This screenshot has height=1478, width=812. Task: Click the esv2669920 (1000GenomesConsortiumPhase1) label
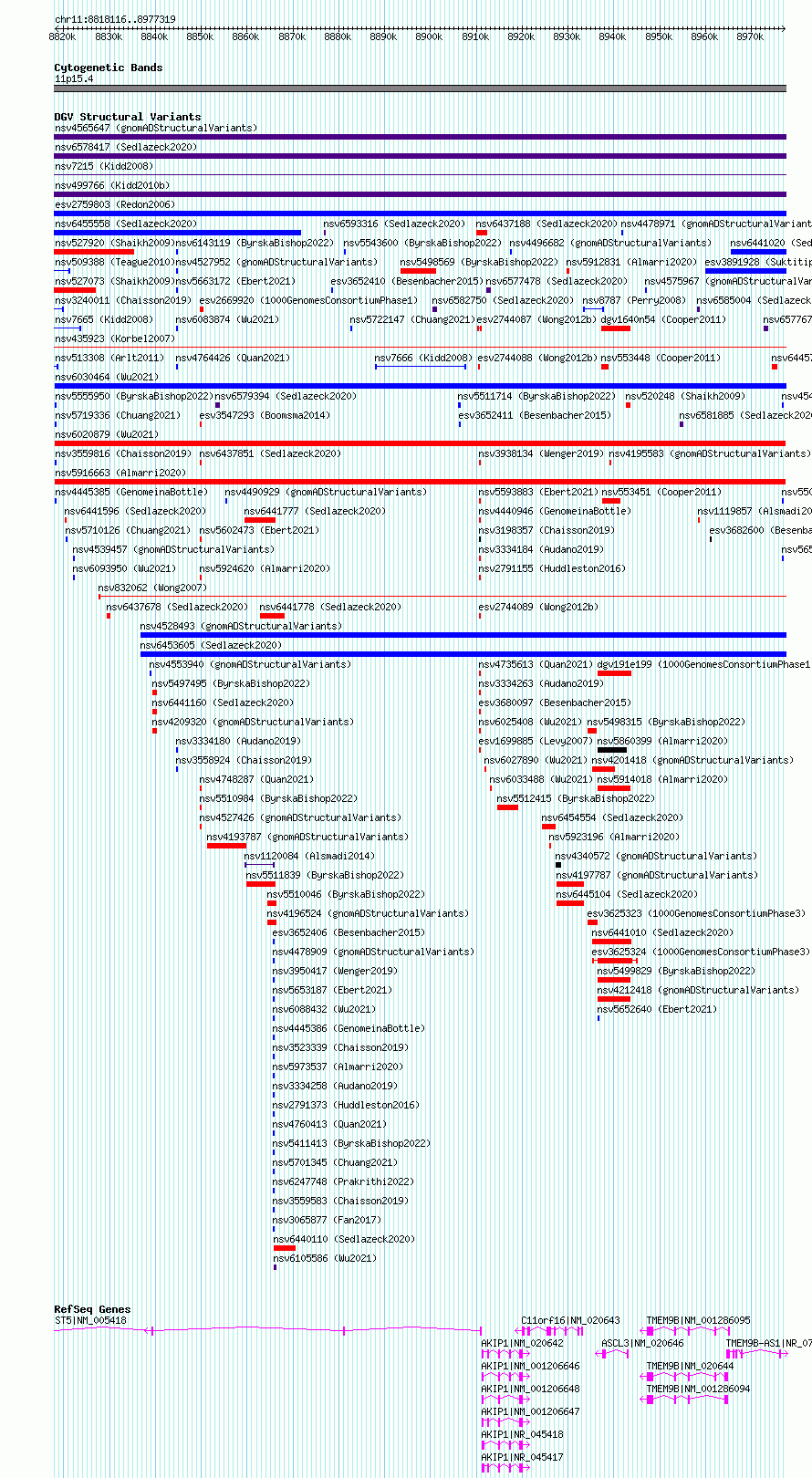pyautogui.click(x=308, y=300)
